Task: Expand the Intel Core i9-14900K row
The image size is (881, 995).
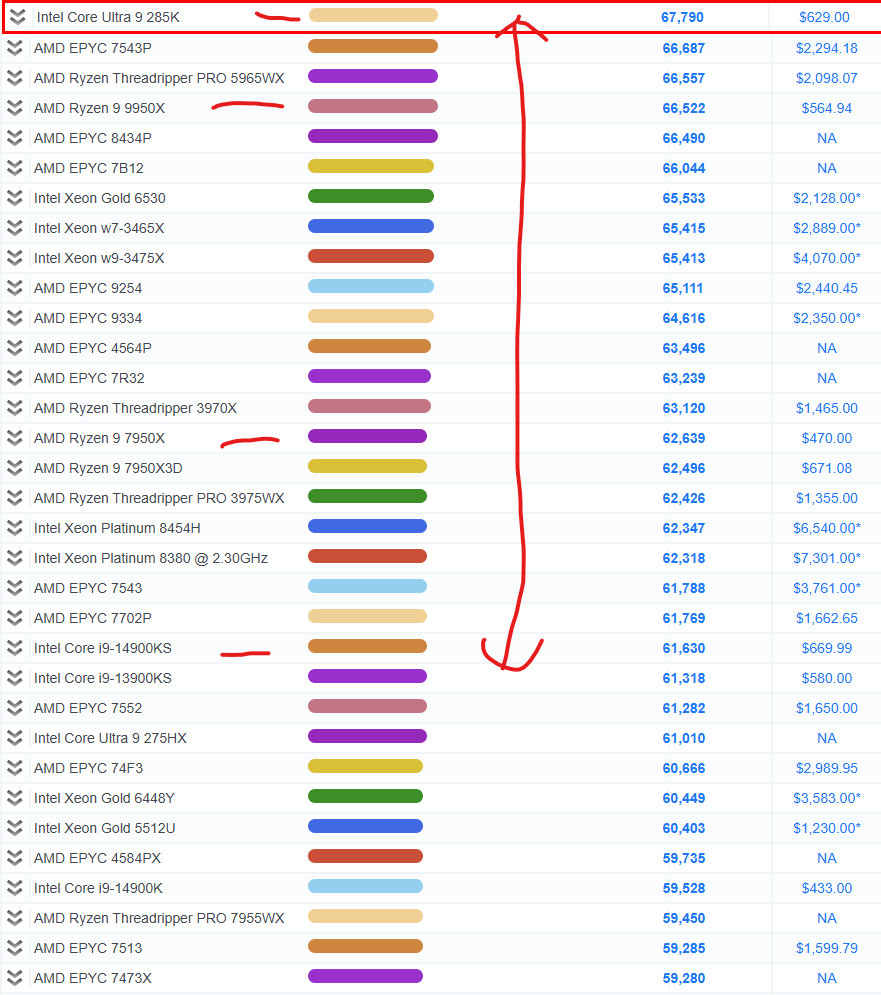Action: 15,888
